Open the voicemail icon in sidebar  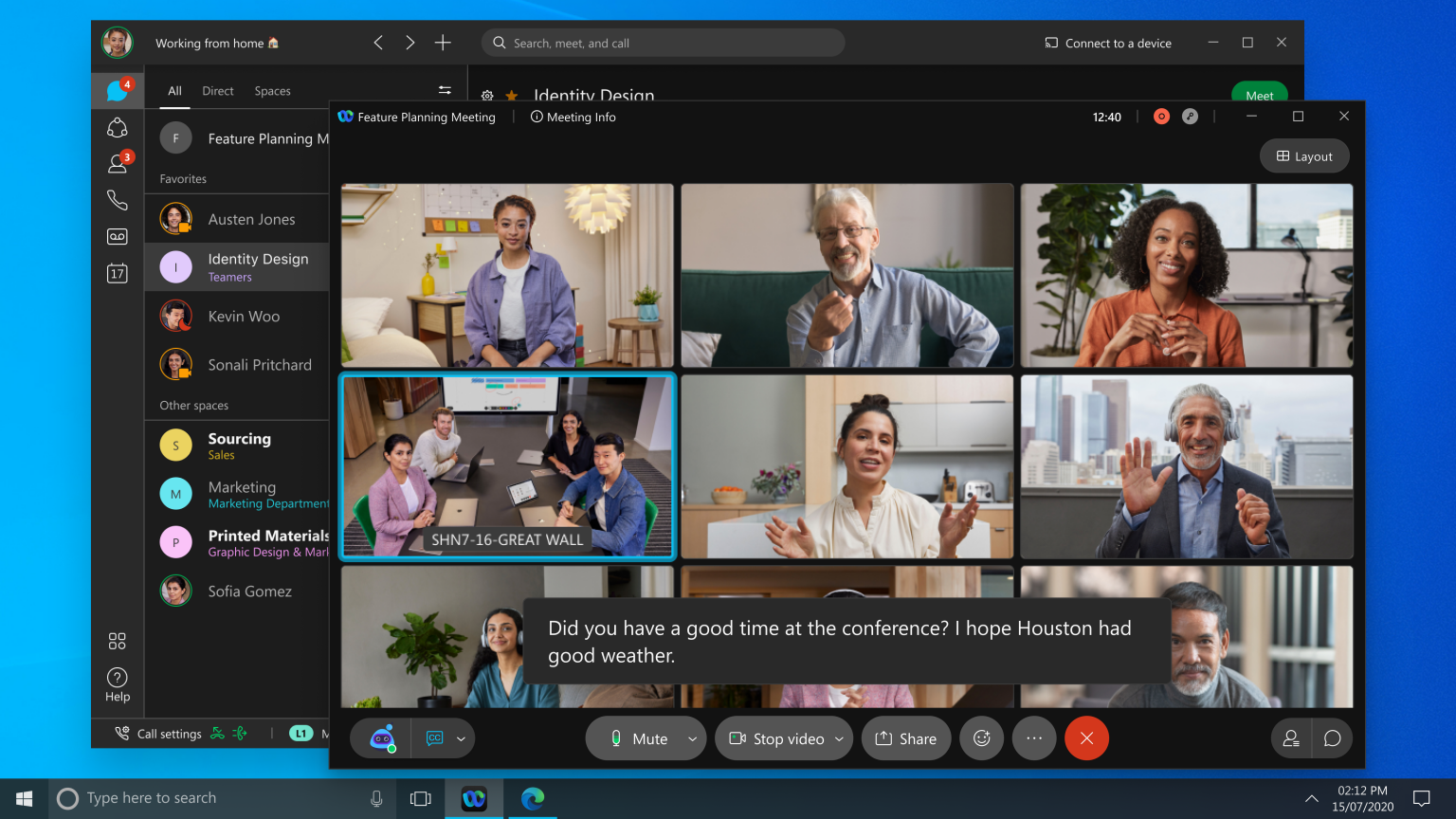[x=117, y=236]
